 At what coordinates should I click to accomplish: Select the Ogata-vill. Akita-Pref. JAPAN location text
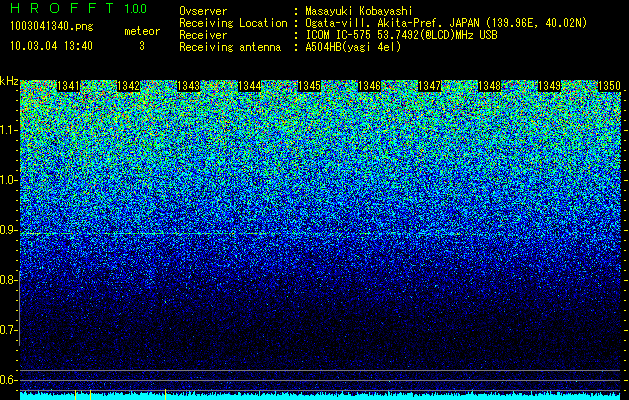coord(446,23)
